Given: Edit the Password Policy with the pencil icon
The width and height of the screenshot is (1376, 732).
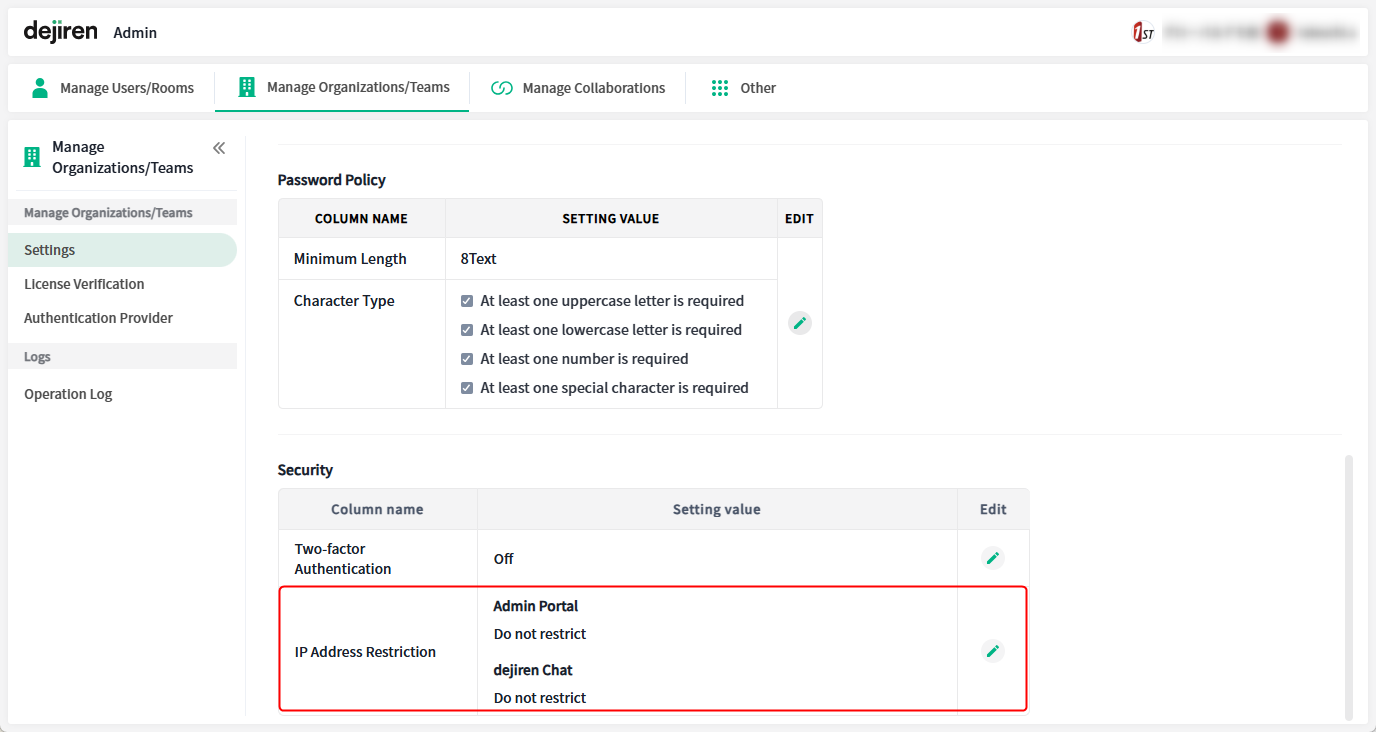Looking at the screenshot, I should coord(799,323).
